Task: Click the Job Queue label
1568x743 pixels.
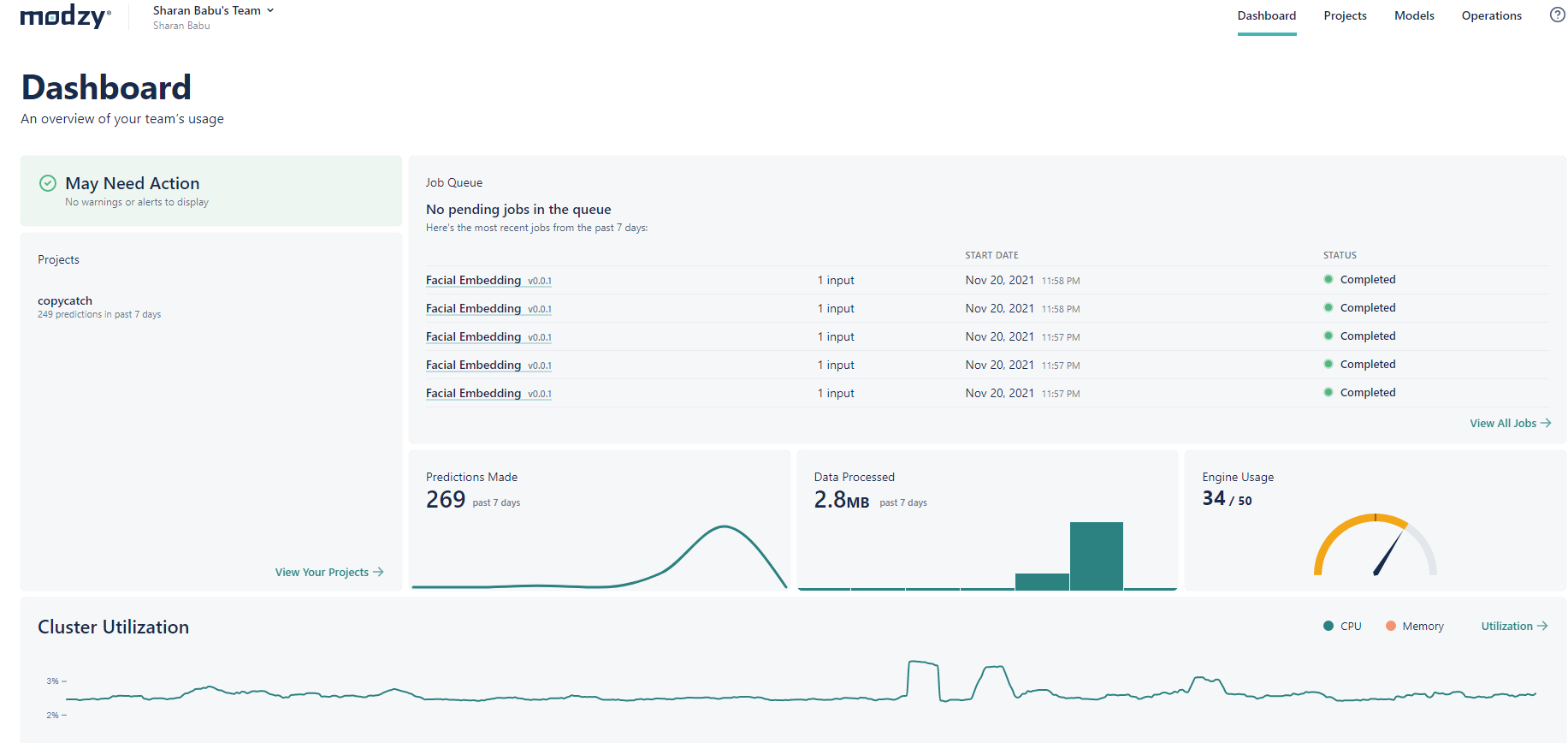Action: click(454, 183)
